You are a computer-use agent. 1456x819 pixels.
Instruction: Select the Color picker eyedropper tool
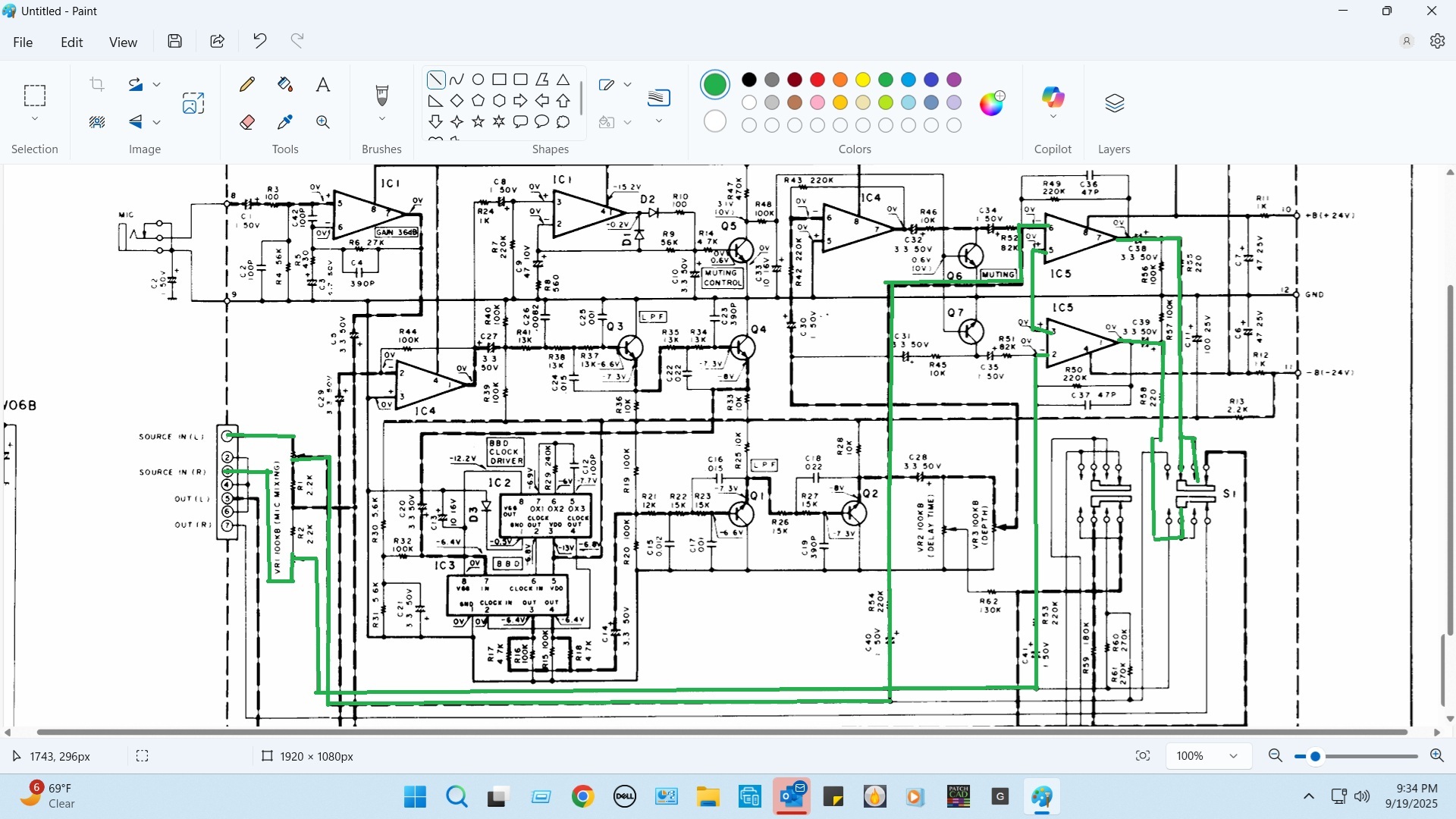pos(285,122)
